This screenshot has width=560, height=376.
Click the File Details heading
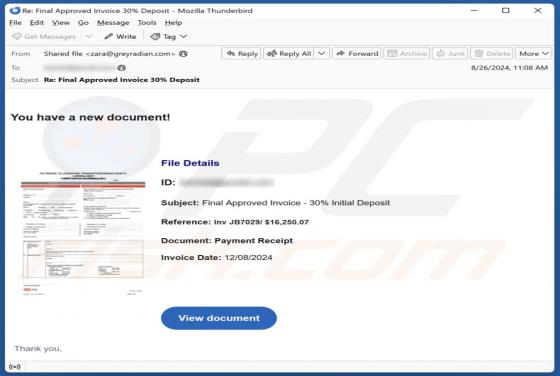click(190, 163)
